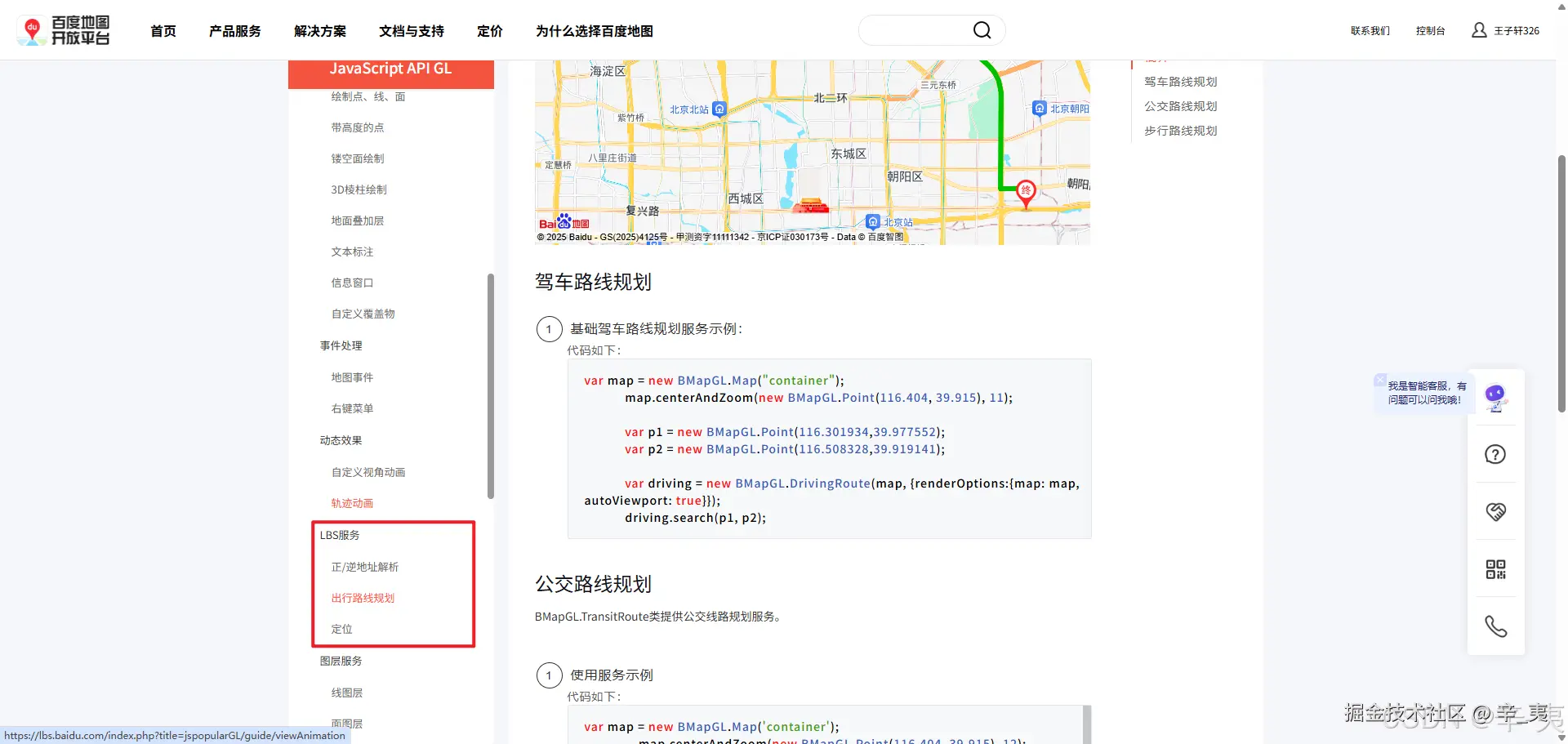Click the phone contact icon
1568x744 pixels.
pos(1496,626)
